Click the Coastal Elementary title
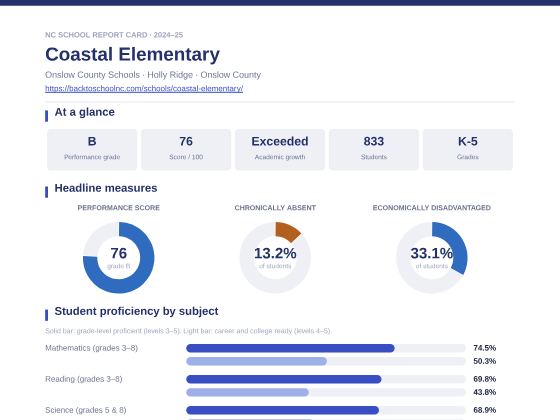The width and height of the screenshot is (560, 420). tap(132, 54)
